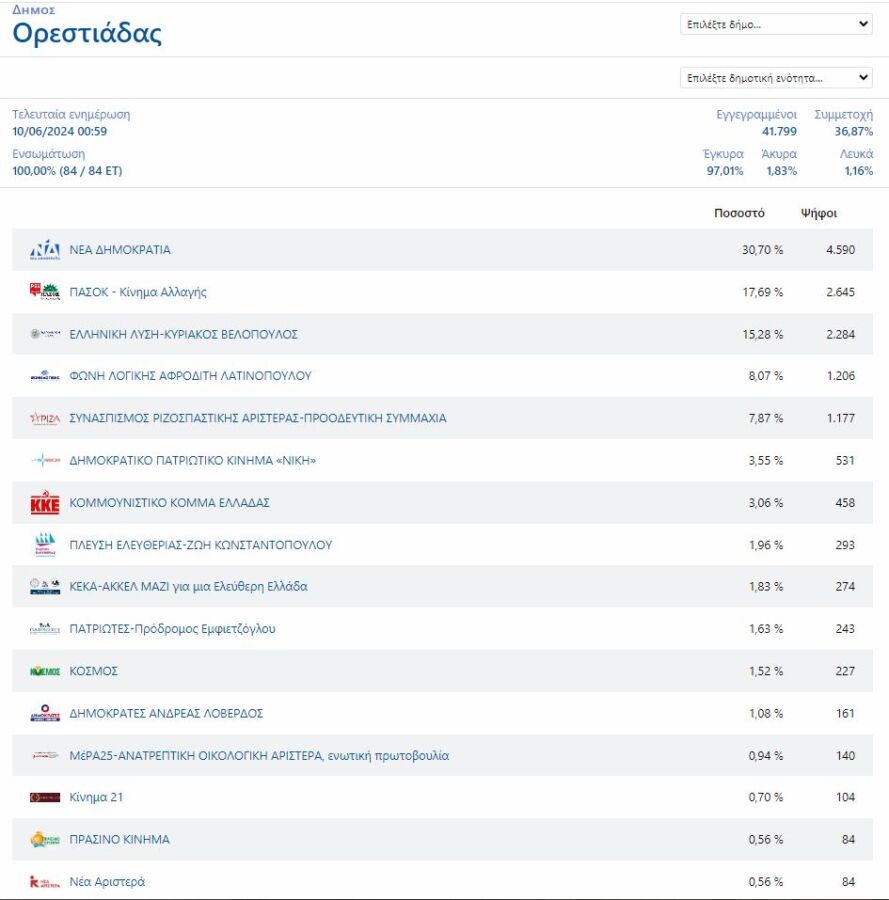889x900 pixels.
Task: Click the arrow of the municipality selector
Action: point(864,25)
